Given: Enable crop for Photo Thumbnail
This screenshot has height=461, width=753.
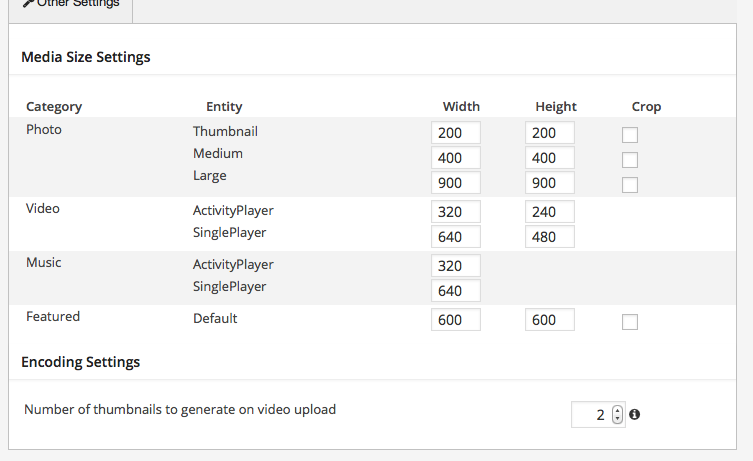Looking at the screenshot, I should (630, 135).
